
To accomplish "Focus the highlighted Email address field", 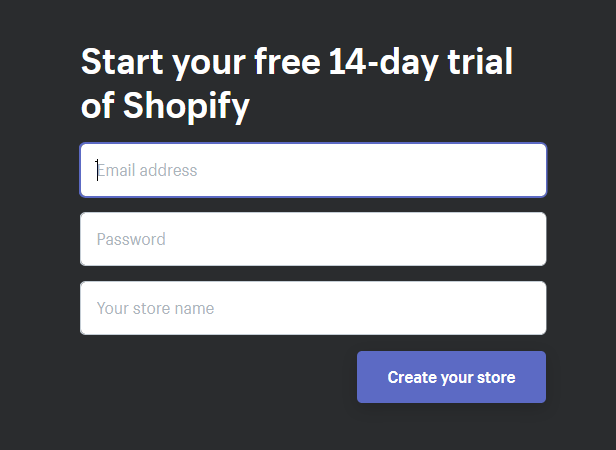I will coord(313,170).
